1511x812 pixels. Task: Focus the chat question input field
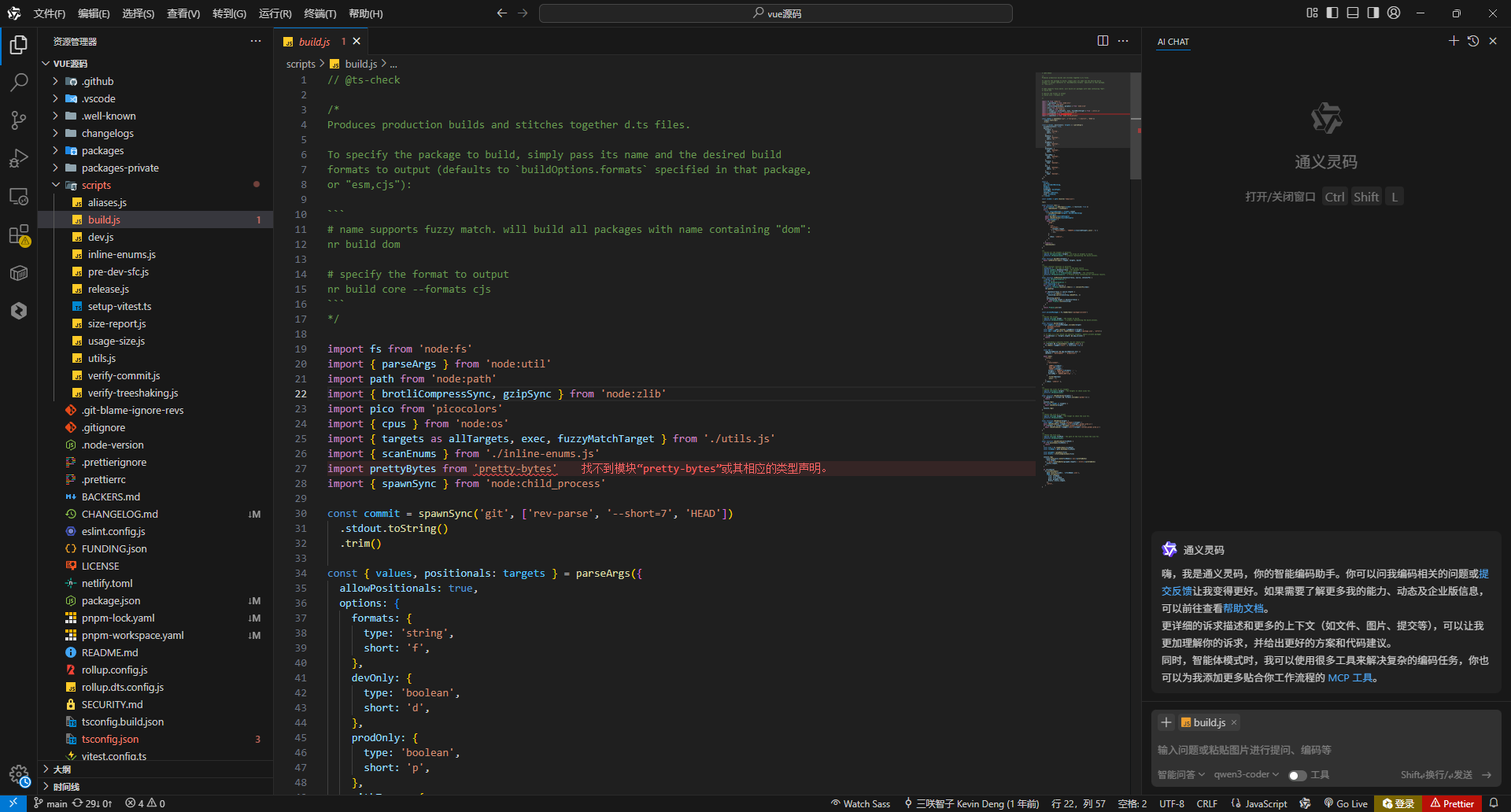tap(1326, 750)
